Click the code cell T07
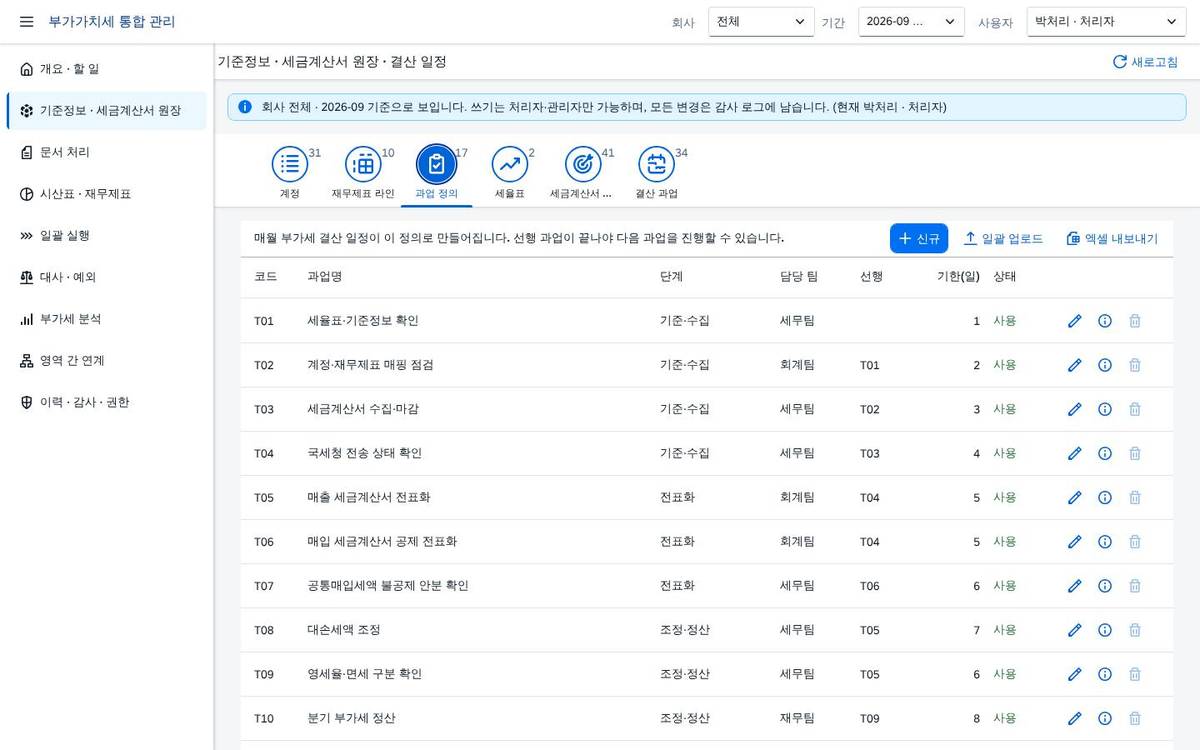 (x=264, y=586)
